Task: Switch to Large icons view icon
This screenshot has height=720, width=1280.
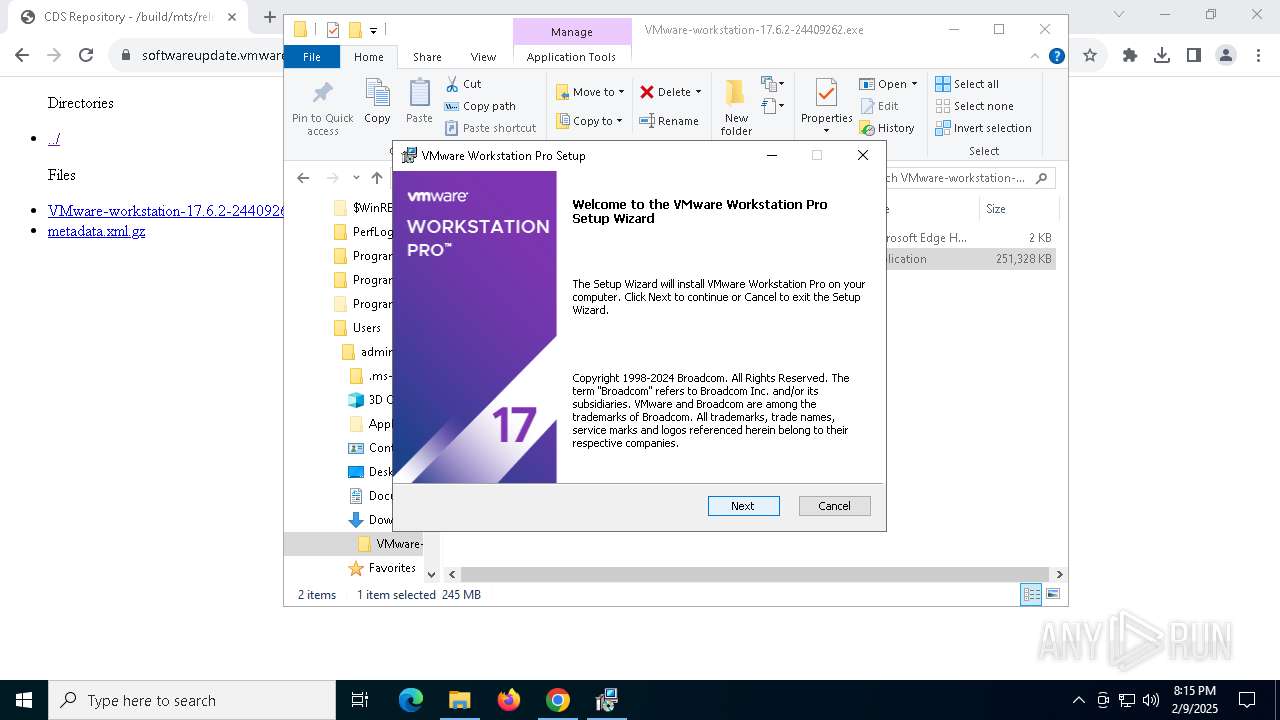Action: (x=1052, y=595)
